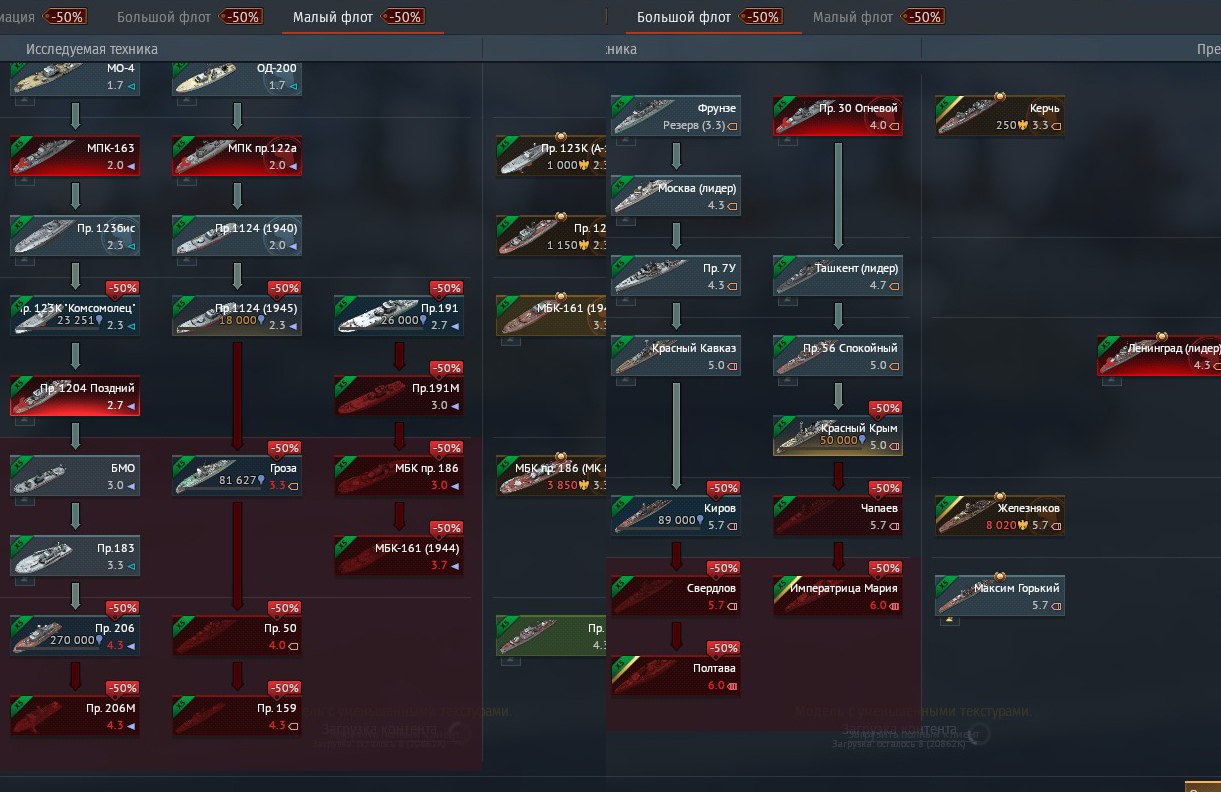Select the Пр. 1204 Поздний card

(x=75, y=396)
